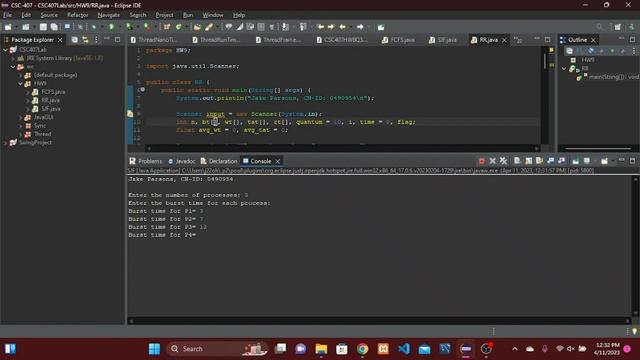Open Package Explorer view menu (three dots)
The image size is (640, 360).
point(96,40)
